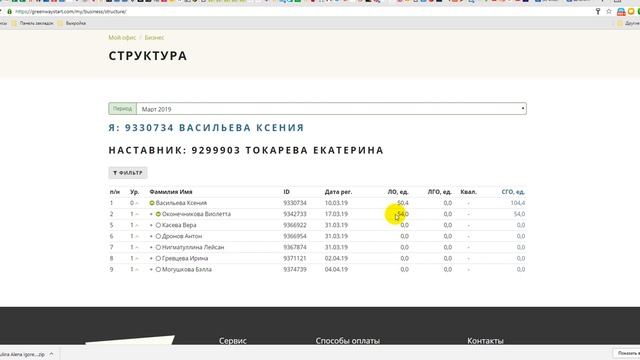Click the downloaded zip file in downloads bar
The image size is (640, 360).
[22, 354]
